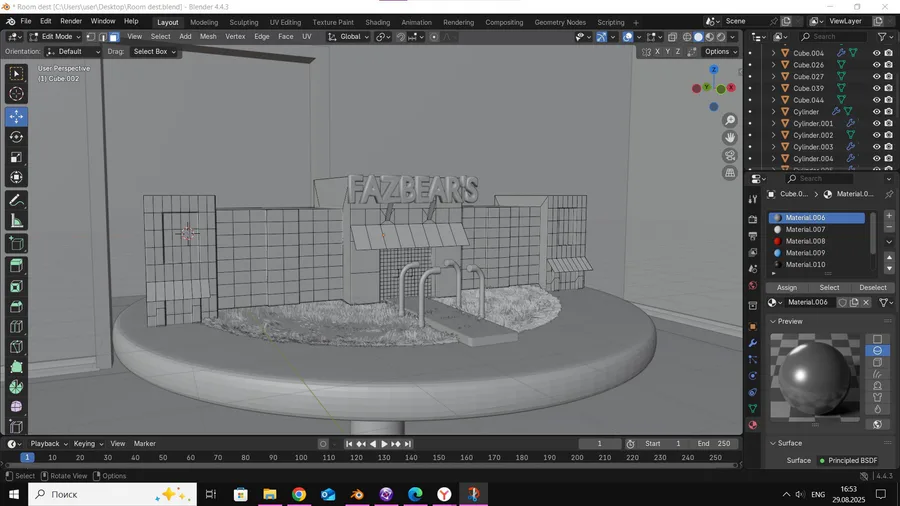The height and width of the screenshot is (506, 900).
Task: Click the Assign material button
Action: click(786, 287)
